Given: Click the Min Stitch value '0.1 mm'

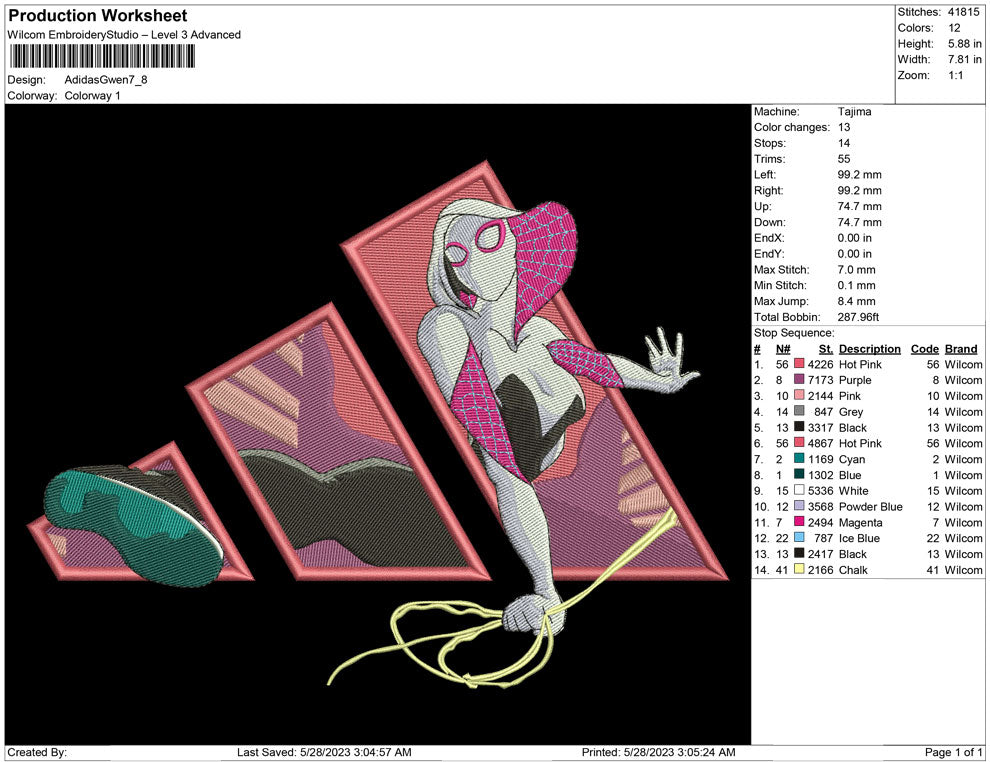Looking at the screenshot, I should [x=857, y=285].
